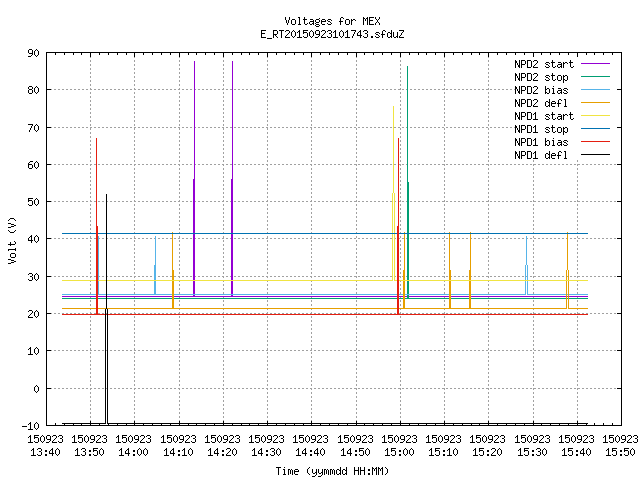Click the x-axis time label 13:50
Viewport: 640px width, 480px height.
(89, 452)
